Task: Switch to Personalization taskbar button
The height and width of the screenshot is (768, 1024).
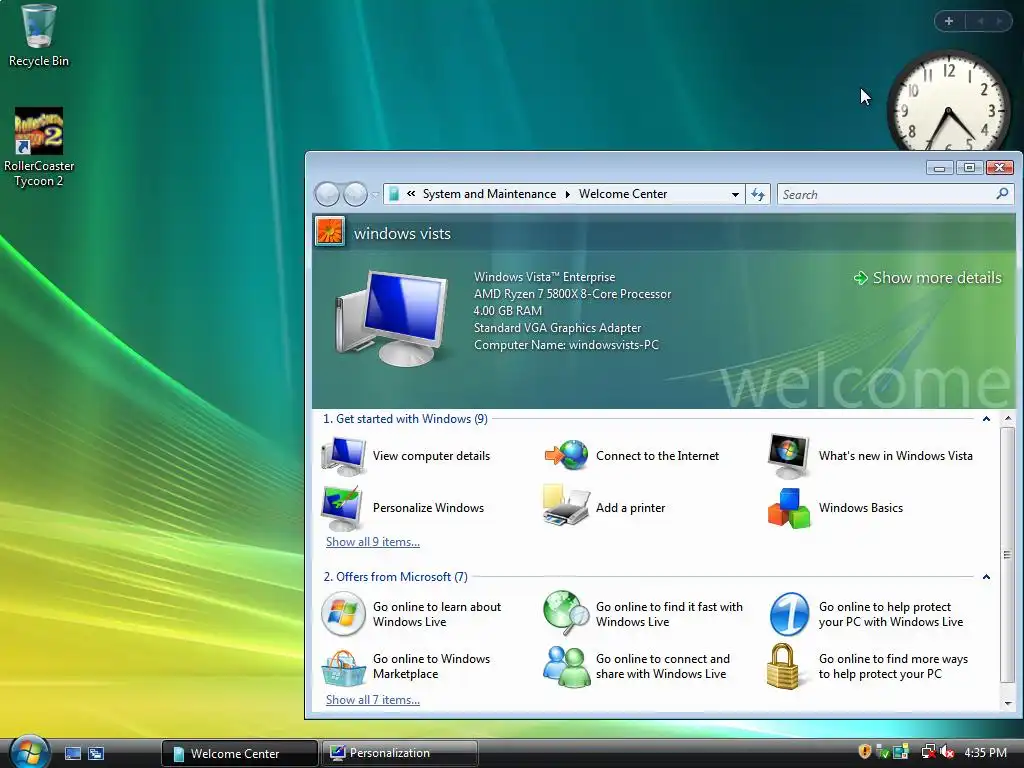Action: [399, 753]
